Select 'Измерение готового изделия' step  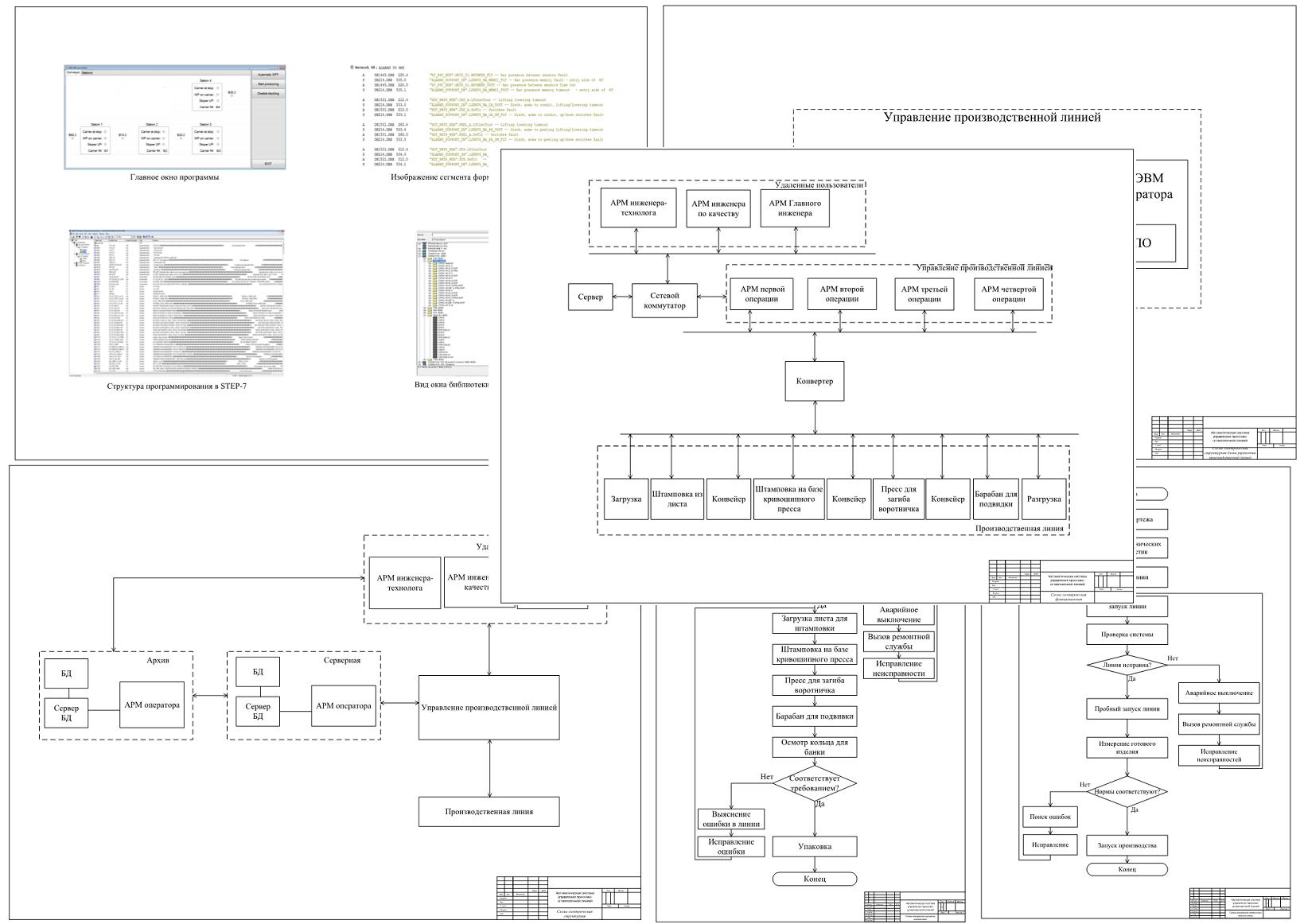(1127, 747)
